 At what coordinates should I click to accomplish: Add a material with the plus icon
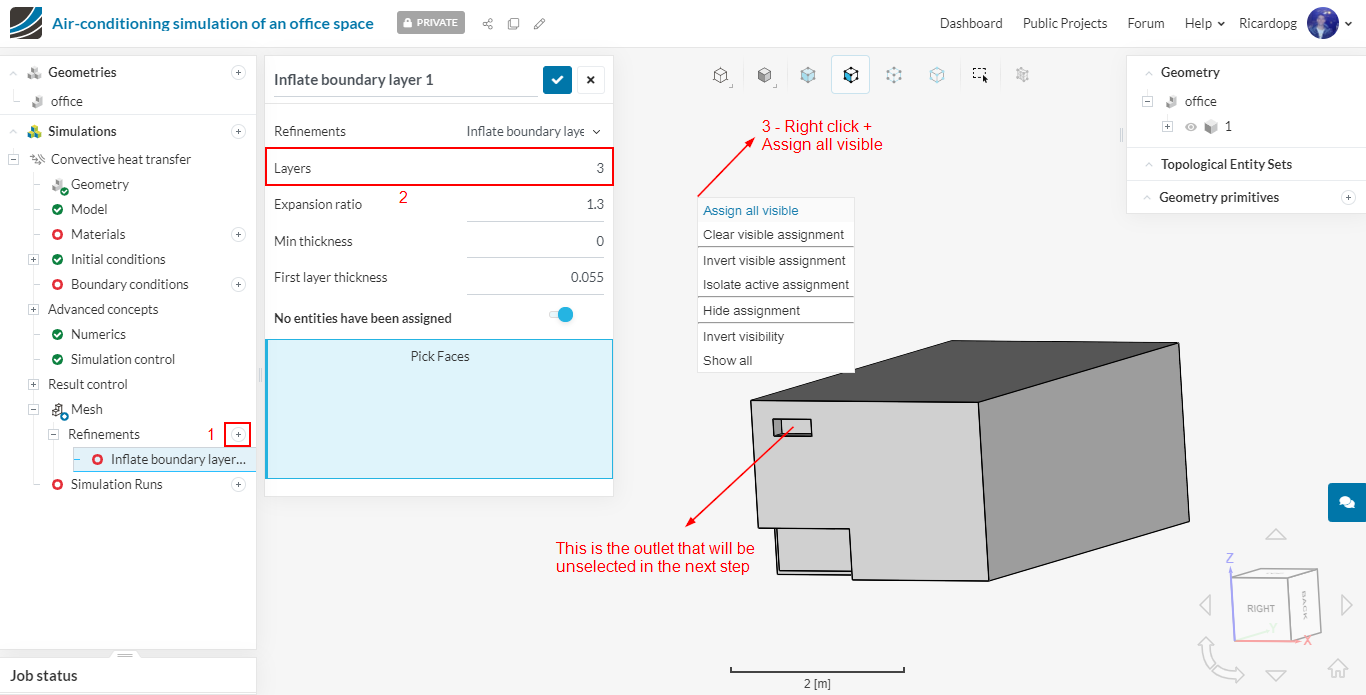click(x=238, y=234)
